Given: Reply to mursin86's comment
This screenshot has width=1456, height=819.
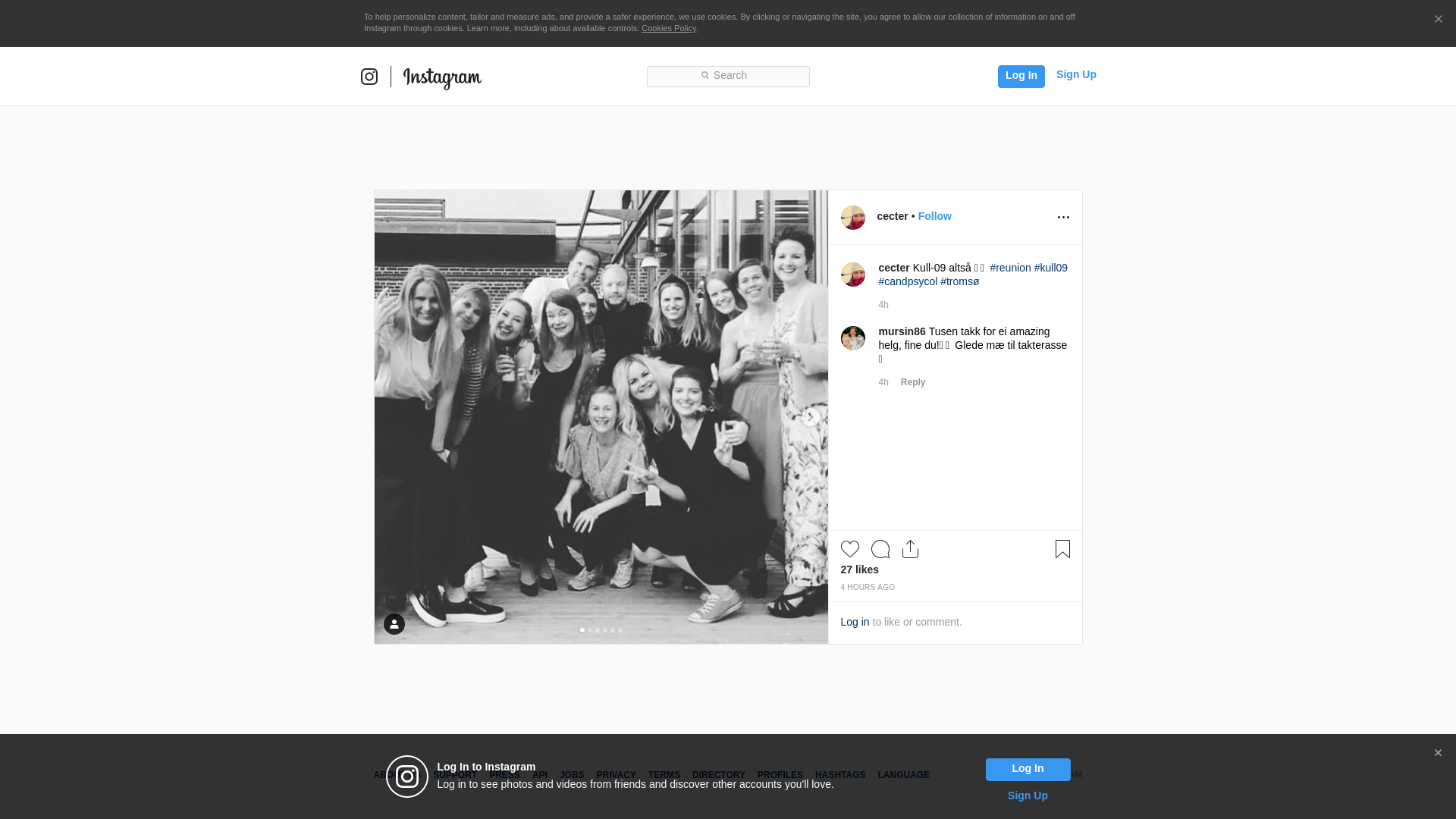Looking at the screenshot, I should [x=913, y=383].
